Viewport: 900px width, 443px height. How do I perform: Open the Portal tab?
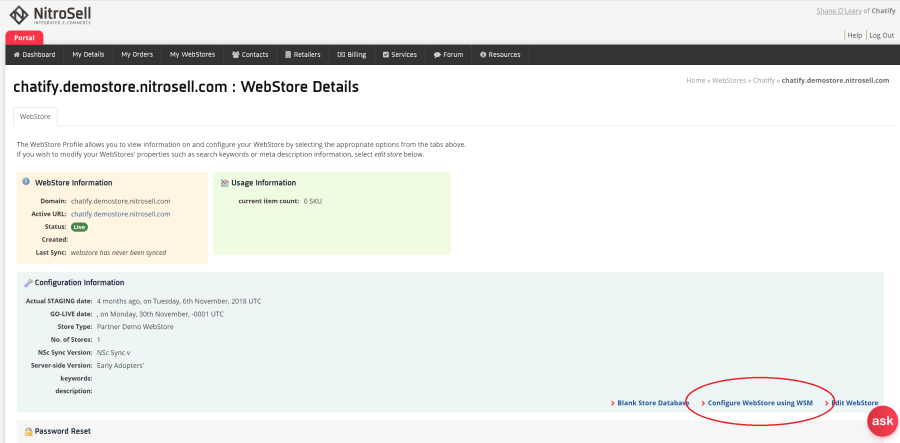tap(24, 38)
